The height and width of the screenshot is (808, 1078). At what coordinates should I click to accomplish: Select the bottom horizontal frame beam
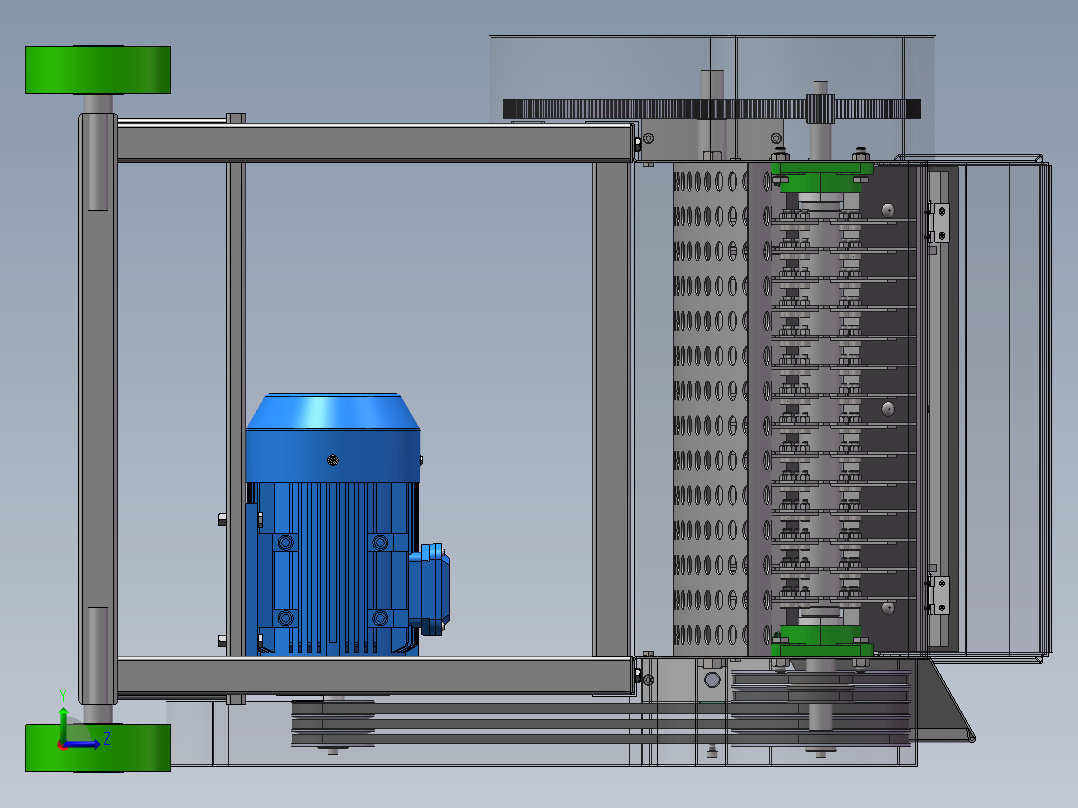[x=375, y=675]
